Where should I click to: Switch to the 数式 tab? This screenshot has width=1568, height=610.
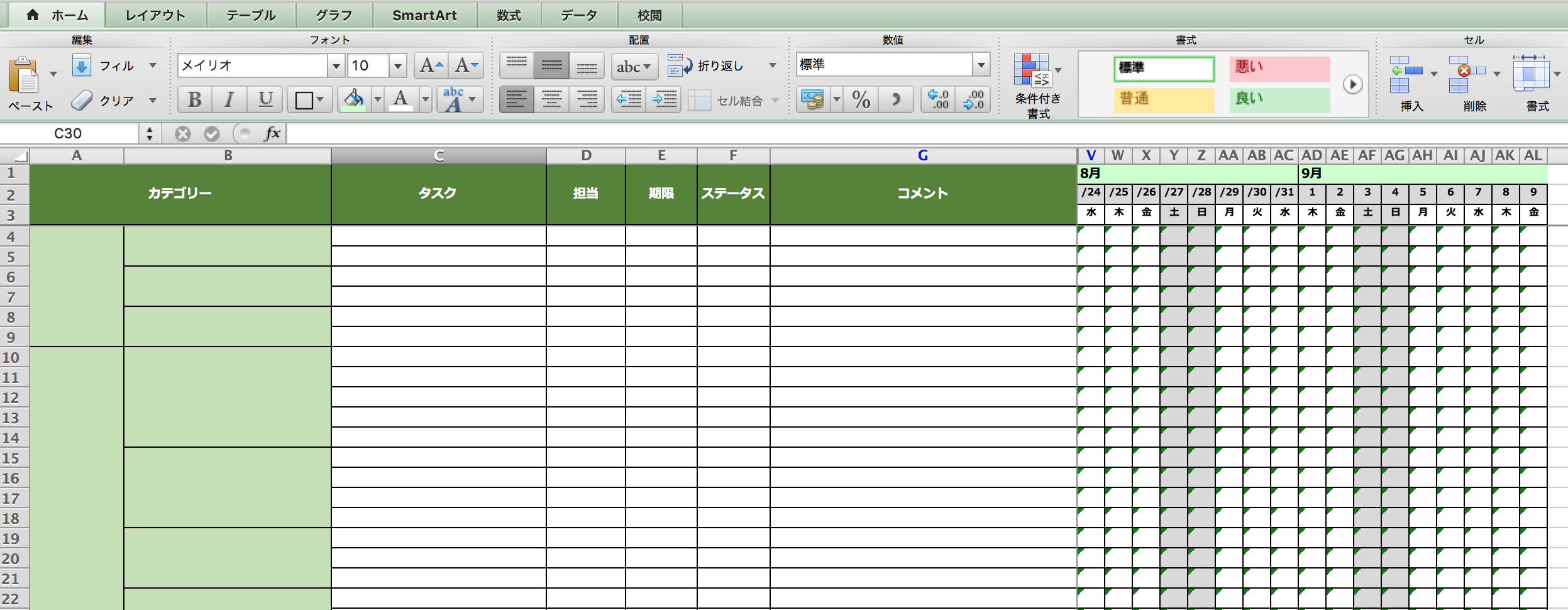509,15
